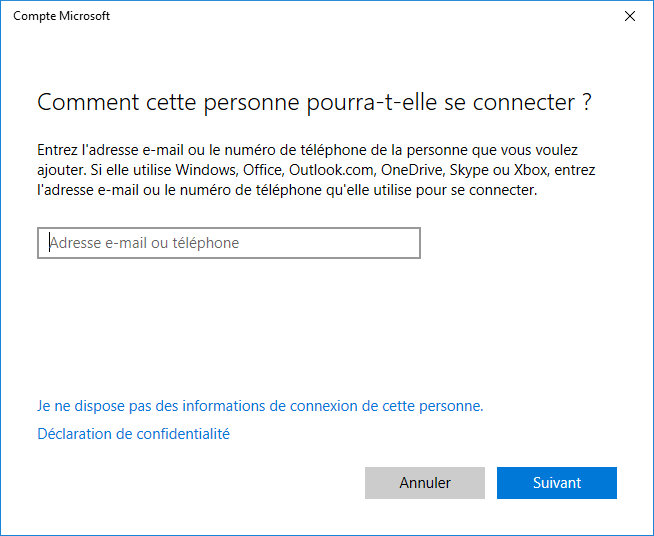Focus the Adresse e-mail ou téléphone field
Viewport: 654px width, 536px height.
coord(229,243)
